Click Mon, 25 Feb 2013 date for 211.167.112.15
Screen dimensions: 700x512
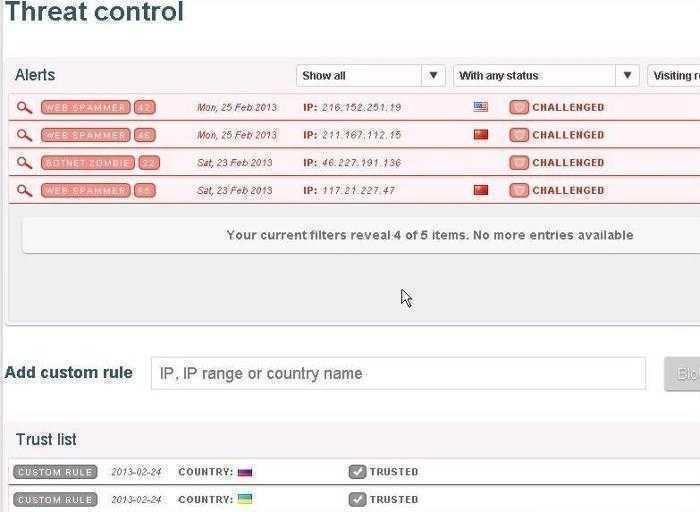[237, 135]
